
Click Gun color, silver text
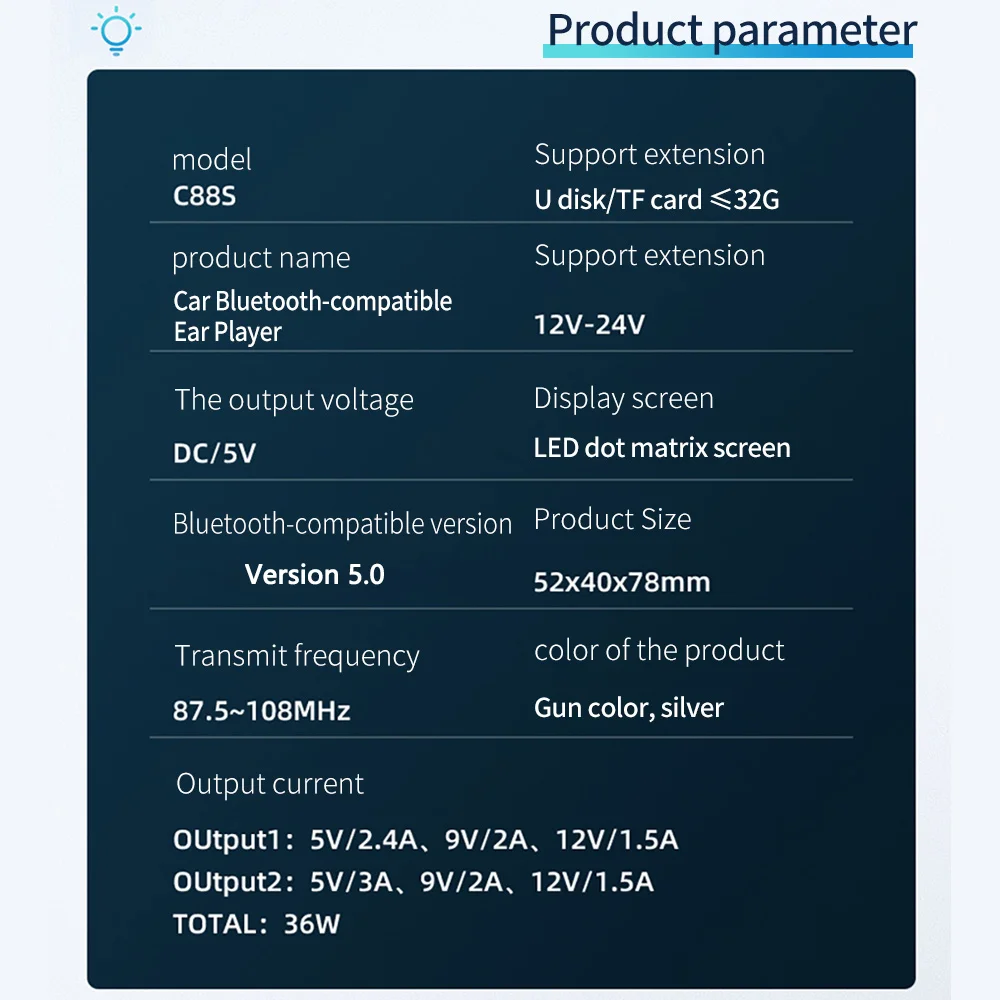click(x=629, y=708)
